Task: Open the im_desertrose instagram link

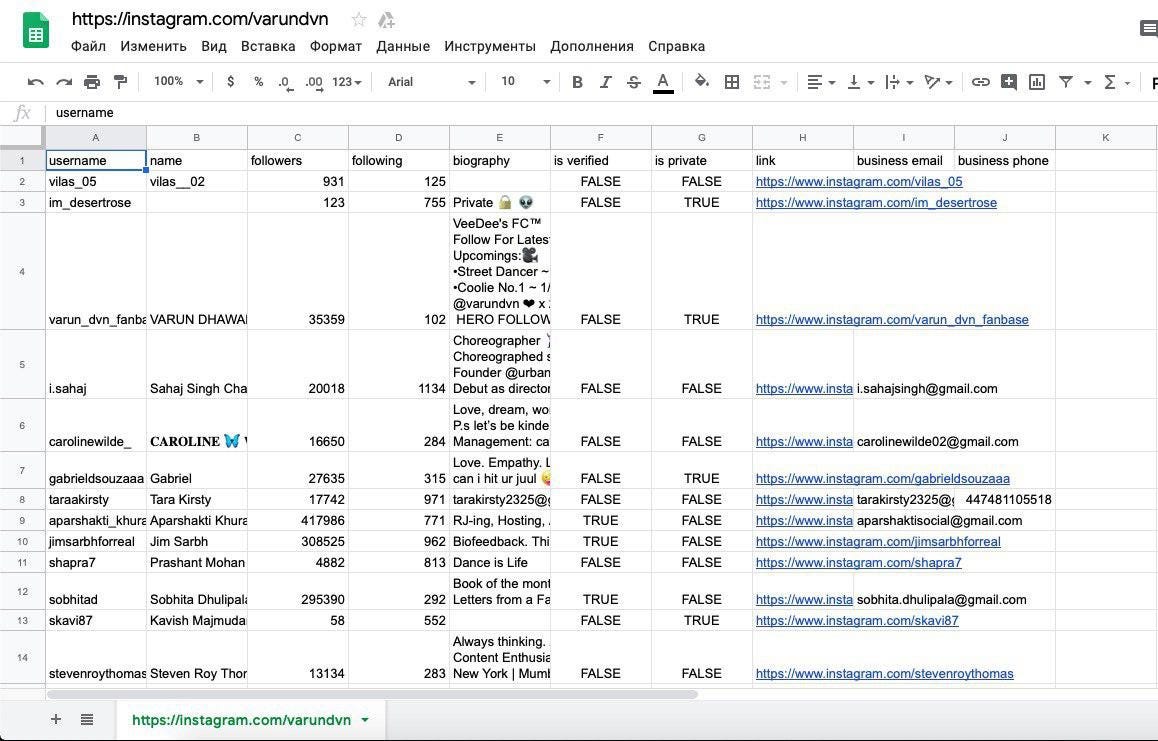Action: click(x=876, y=202)
